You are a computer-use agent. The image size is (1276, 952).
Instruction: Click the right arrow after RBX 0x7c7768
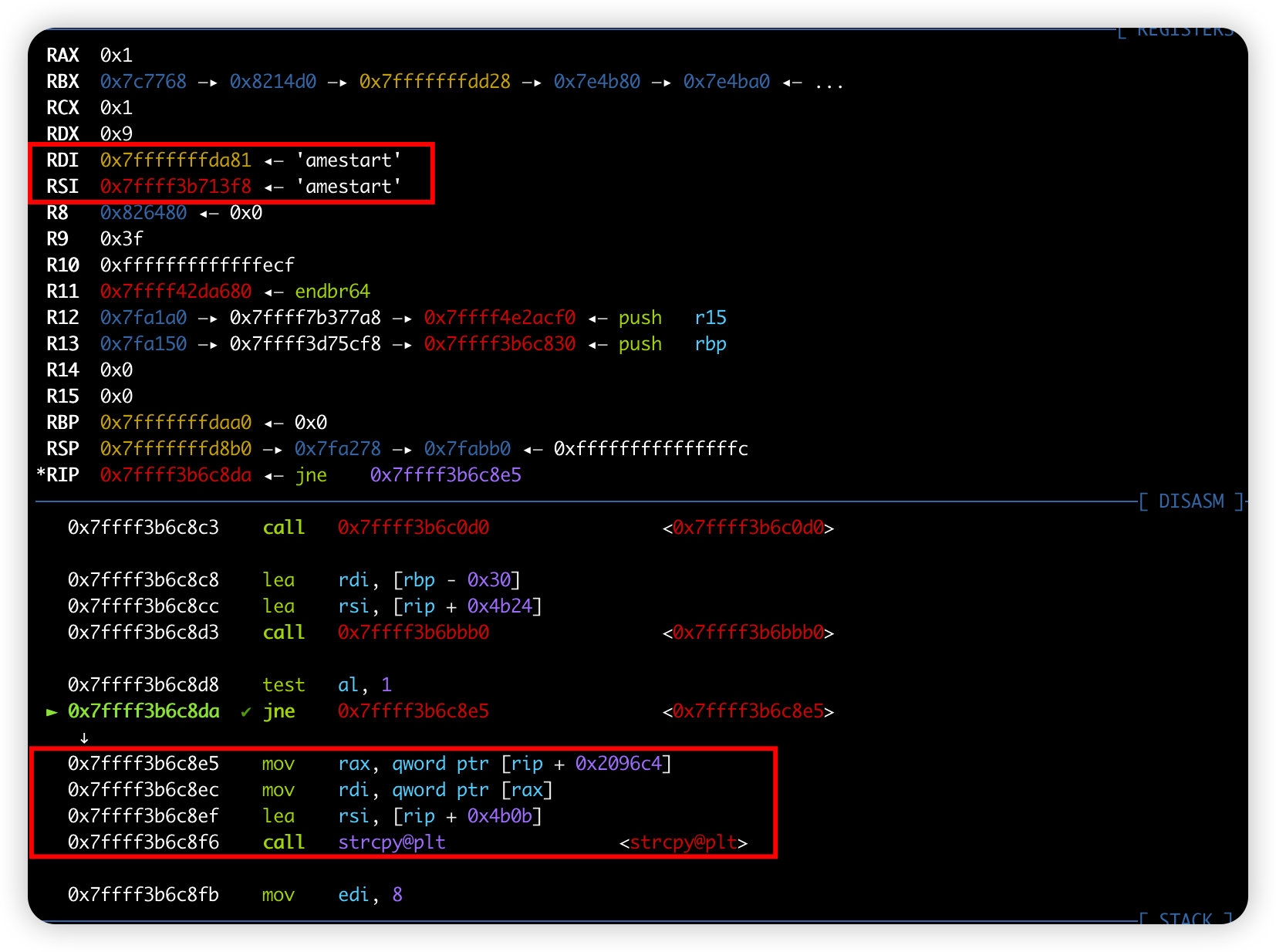coord(208,83)
